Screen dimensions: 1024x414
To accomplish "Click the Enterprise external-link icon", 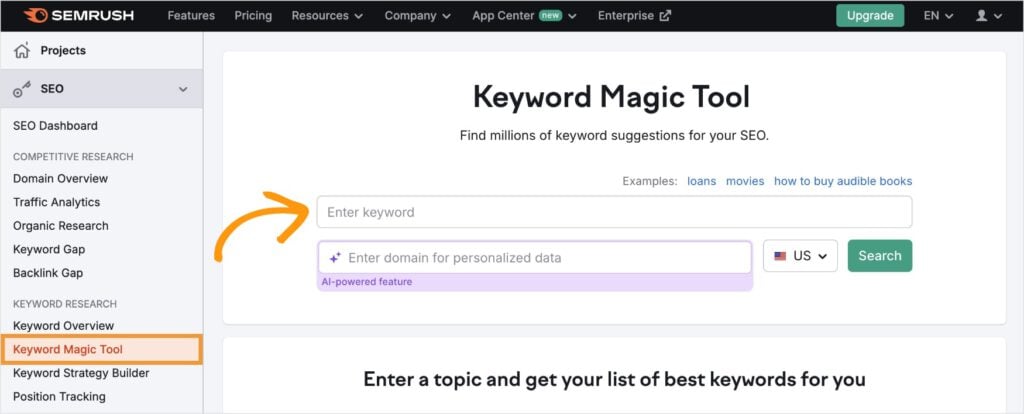I will pyautogui.click(x=665, y=16).
